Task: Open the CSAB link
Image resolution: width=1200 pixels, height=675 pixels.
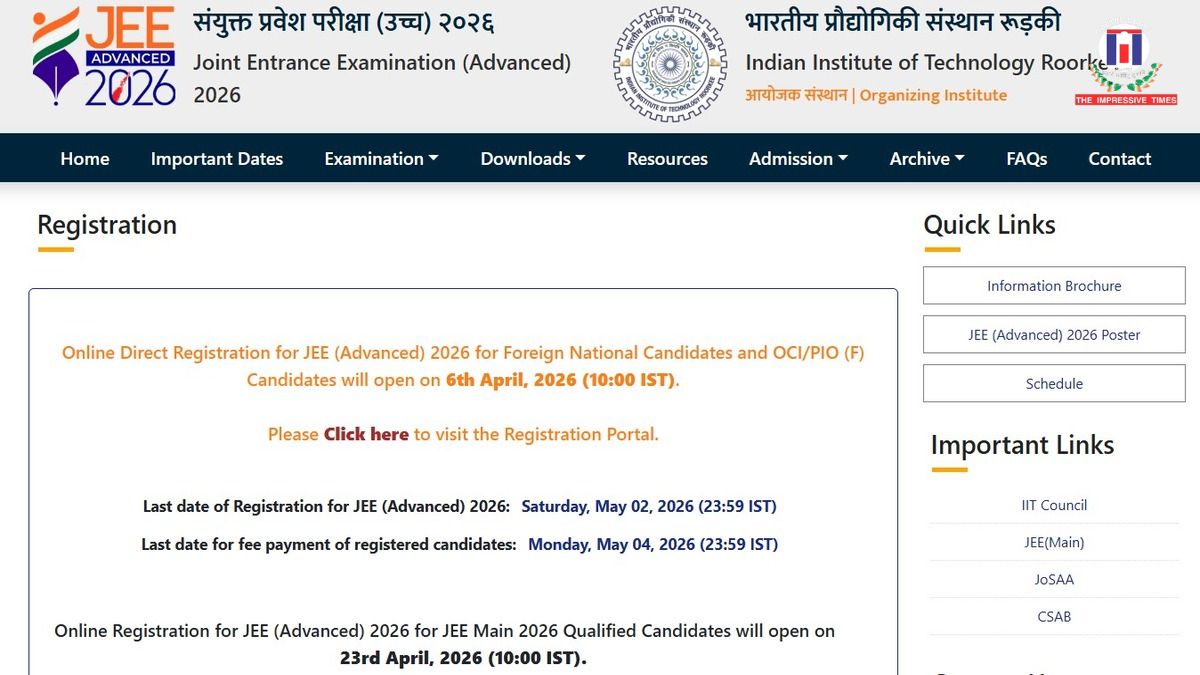Action: click(1054, 617)
